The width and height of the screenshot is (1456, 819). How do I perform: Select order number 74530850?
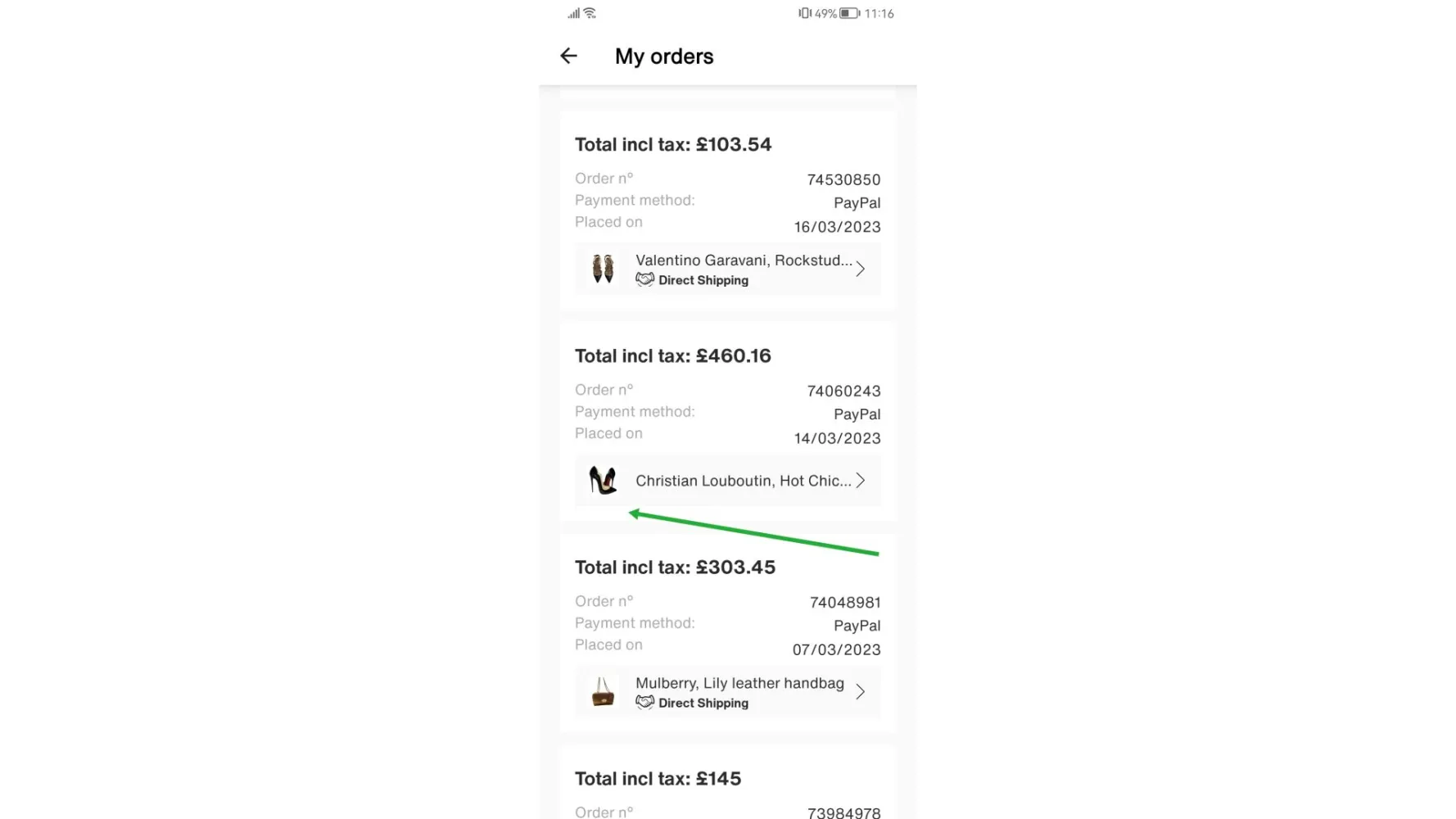tap(843, 179)
